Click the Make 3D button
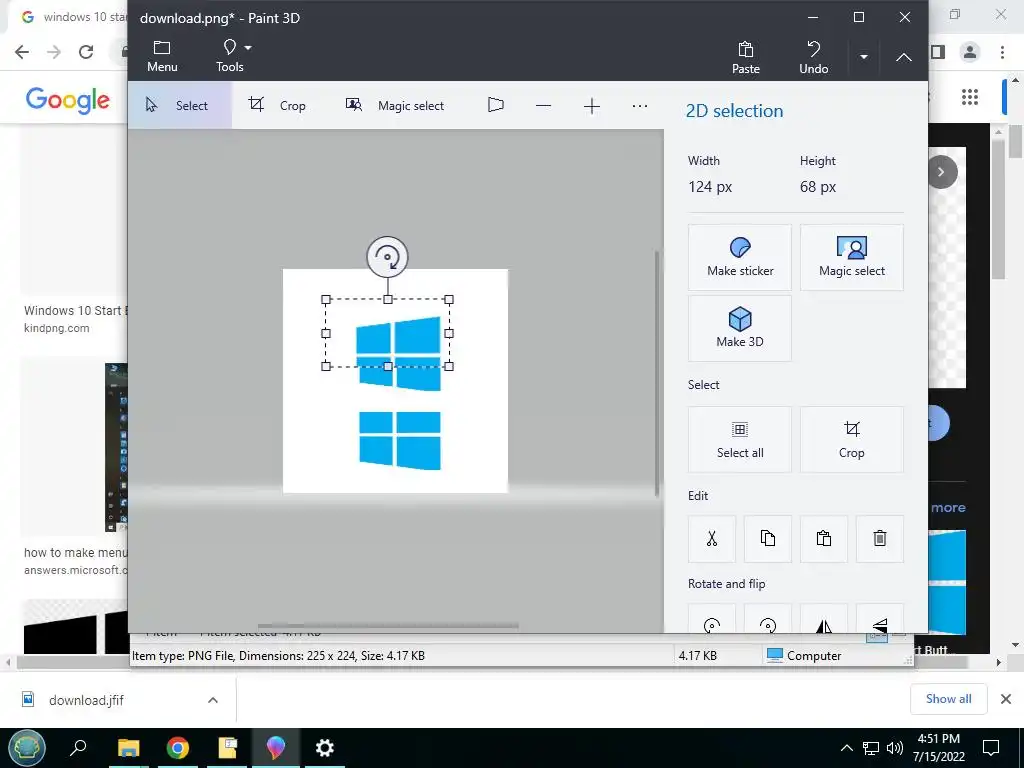 tap(739, 328)
